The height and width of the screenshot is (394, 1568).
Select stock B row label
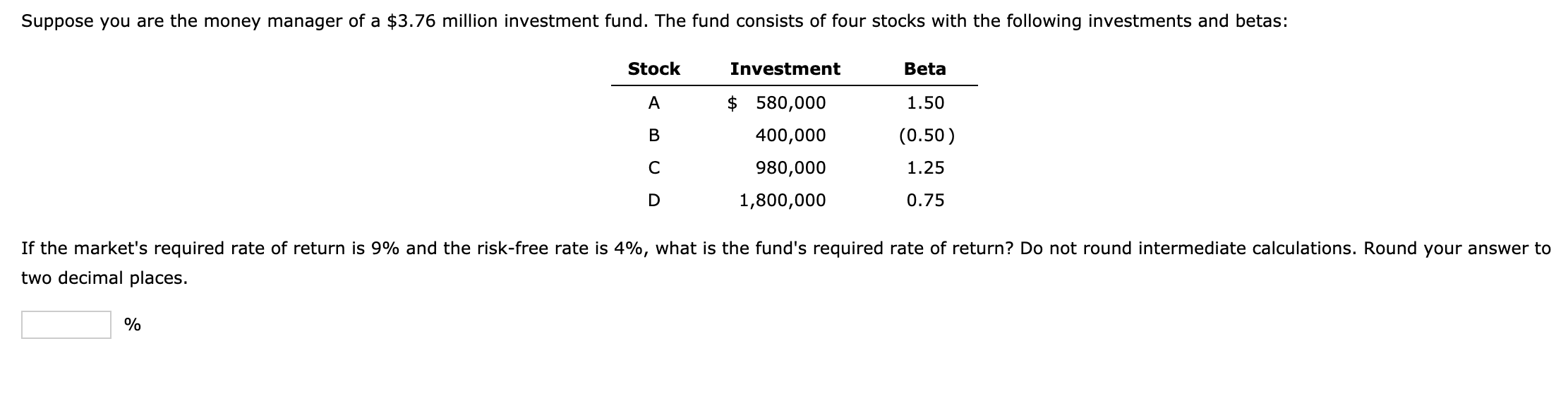pos(653,136)
